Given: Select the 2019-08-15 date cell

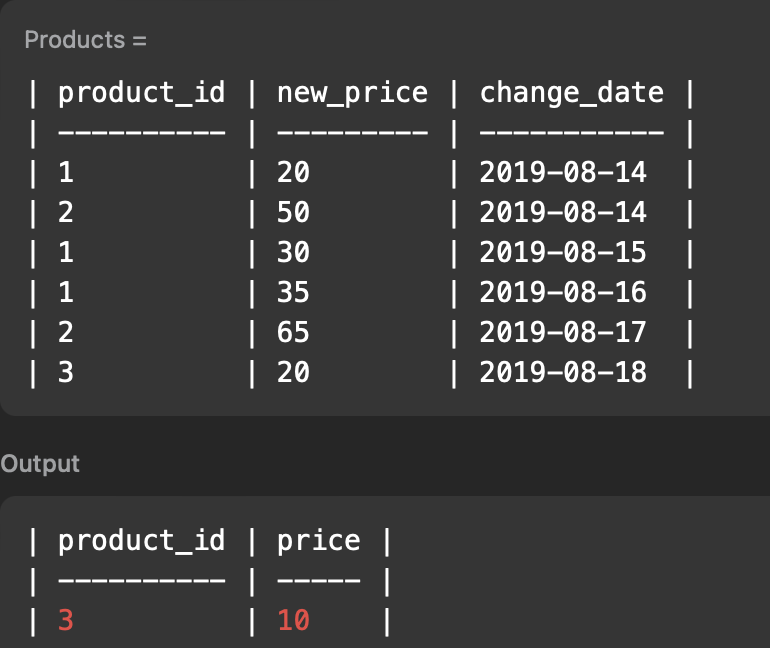Looking at the screenshot, I should point(563,252).
